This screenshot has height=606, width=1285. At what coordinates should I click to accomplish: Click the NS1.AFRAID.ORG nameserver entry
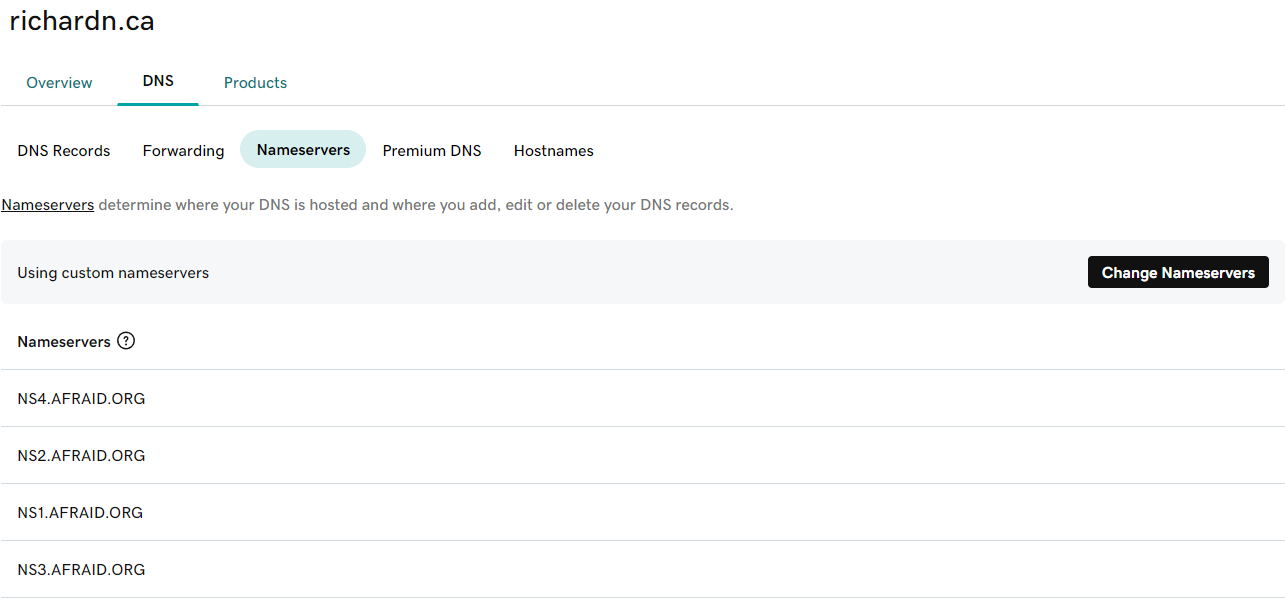point(80,513)
